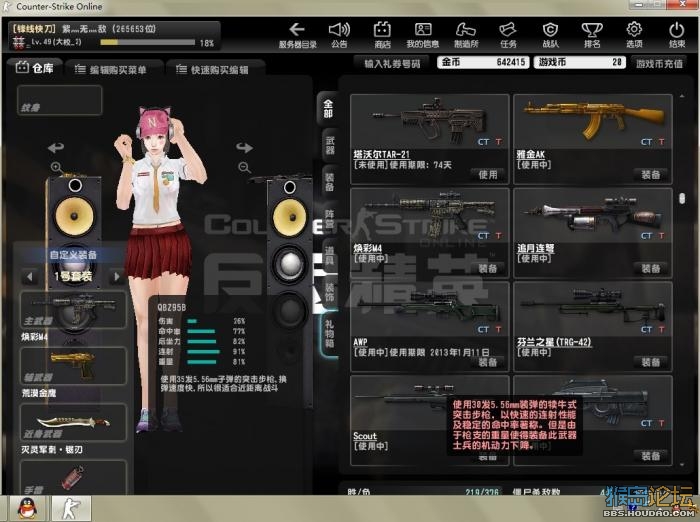Select the 塔沃尔TAR-21 weapon image

pyautogui.click(x=429, y=121)
